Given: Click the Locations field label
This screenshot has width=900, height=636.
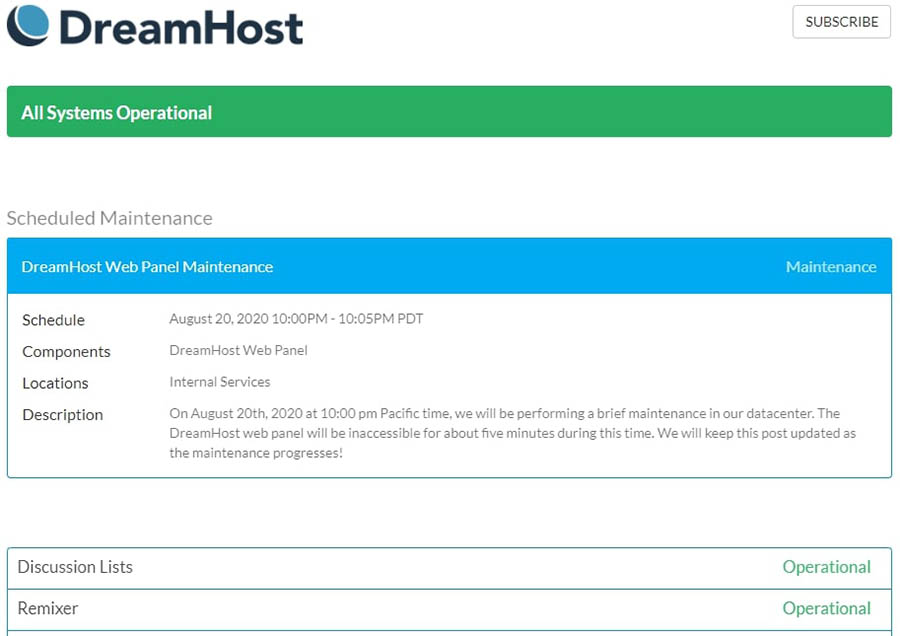Looking at the screenshot, I should [55, 383].
